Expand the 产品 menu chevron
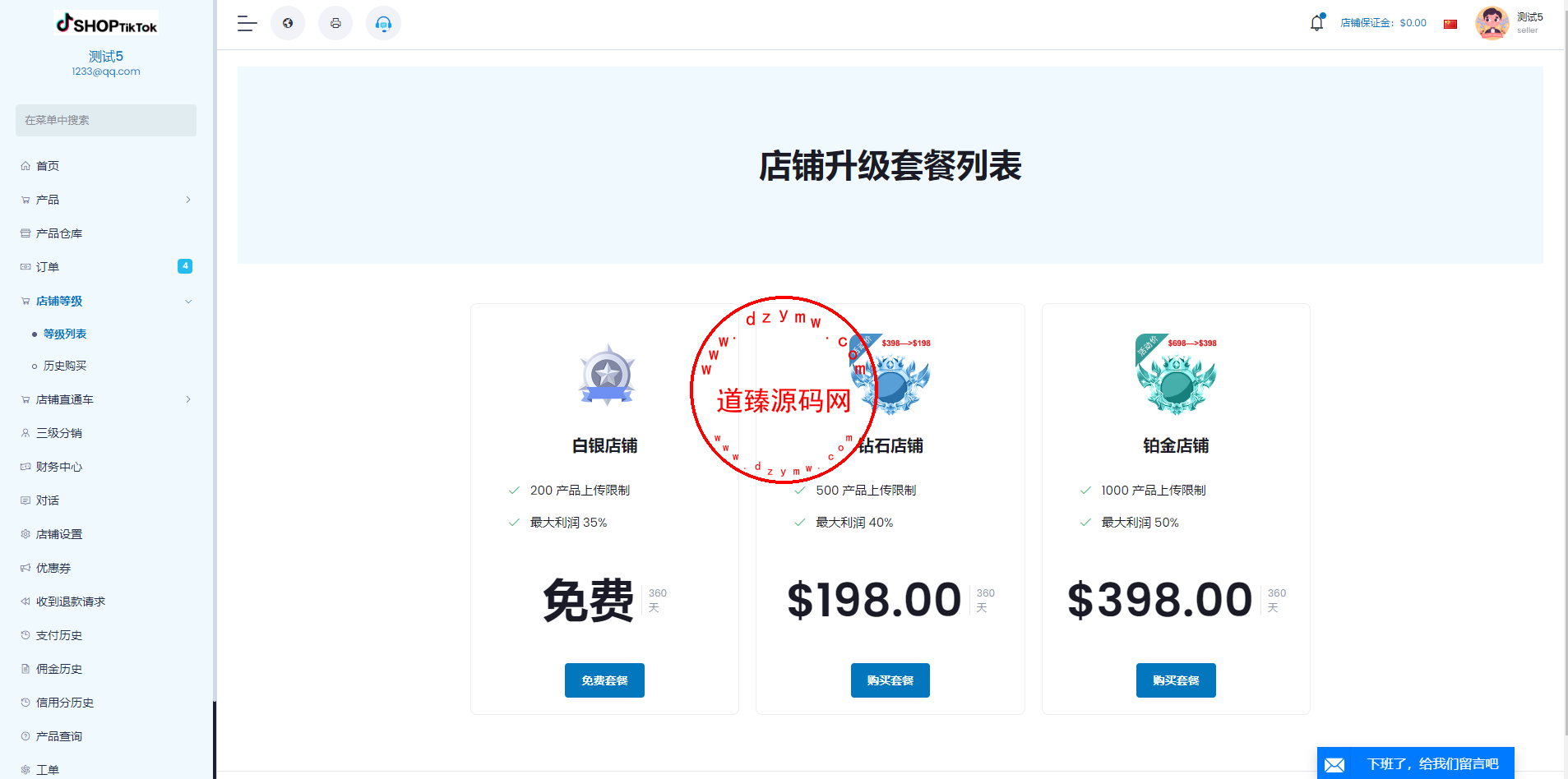 click(188, 200)
